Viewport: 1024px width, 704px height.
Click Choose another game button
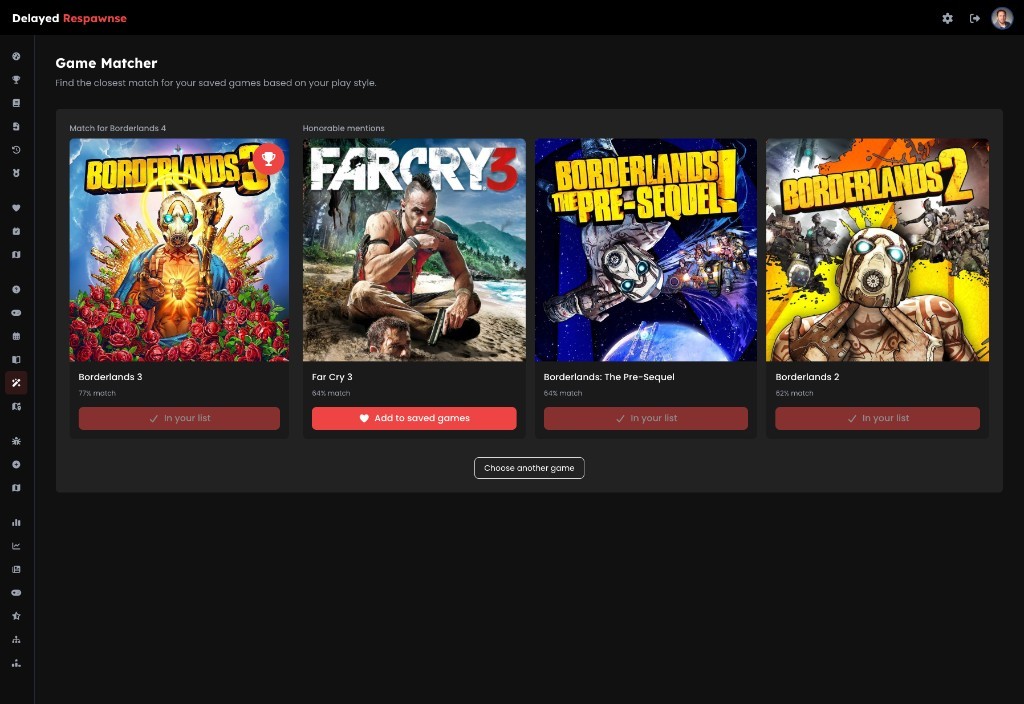[529, 468]
